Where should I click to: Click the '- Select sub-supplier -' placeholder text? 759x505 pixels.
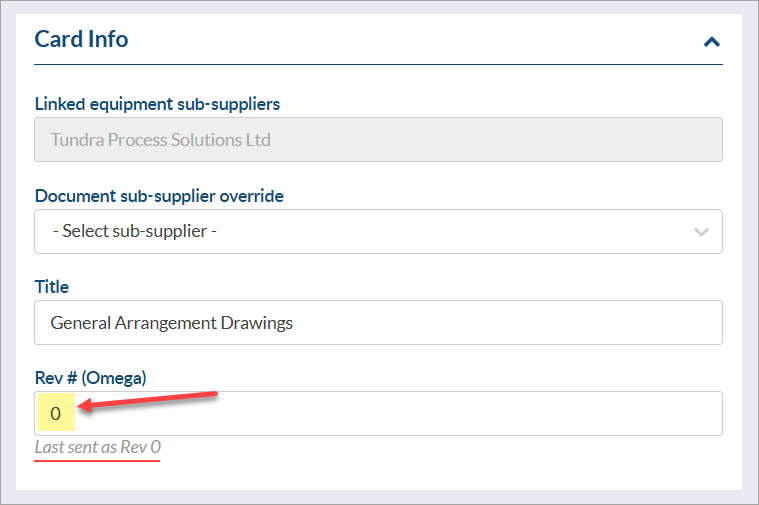(134, 231)
